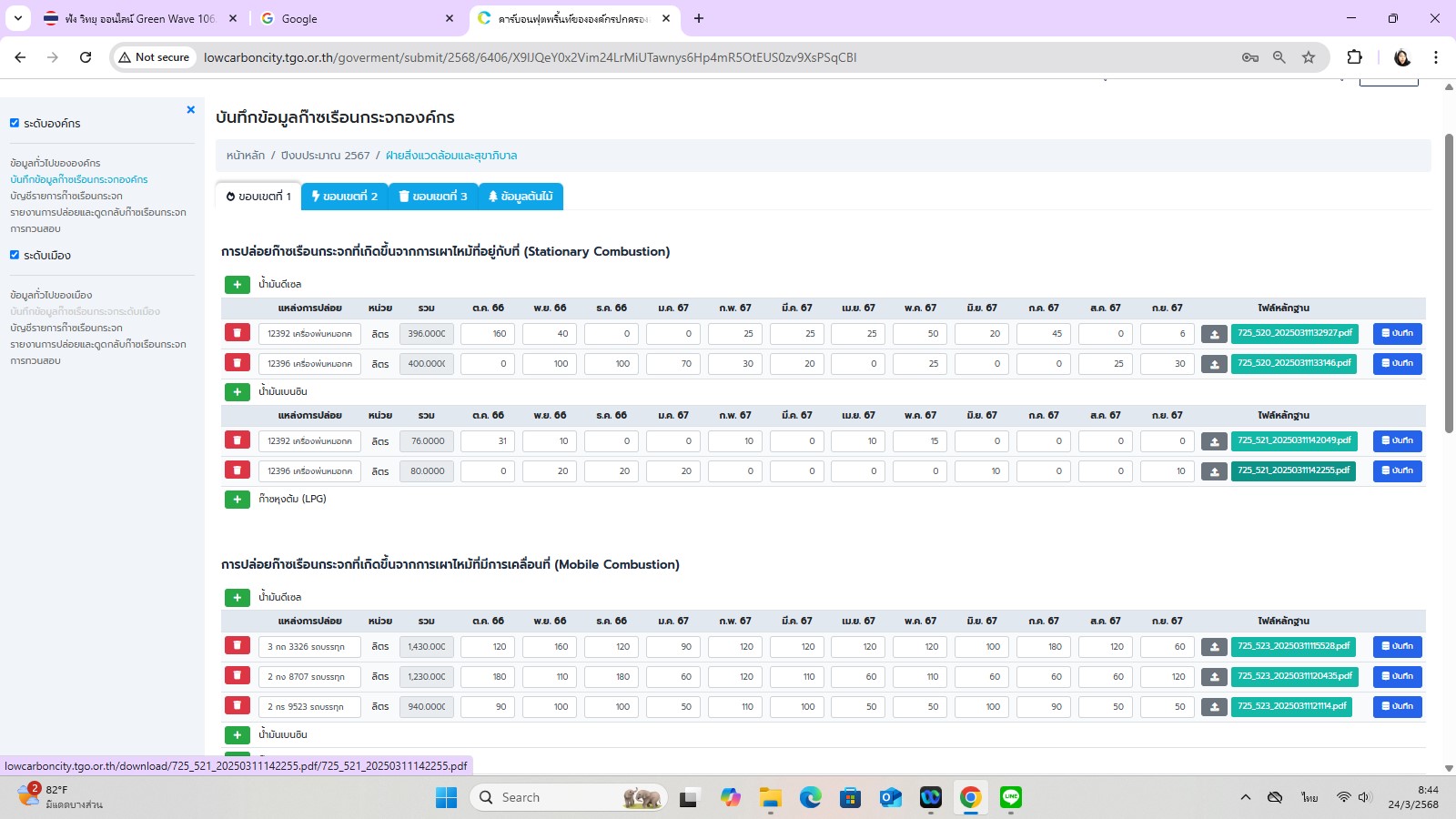
Task: Delete the first 12392 diesel row
Action: (237, 333)
